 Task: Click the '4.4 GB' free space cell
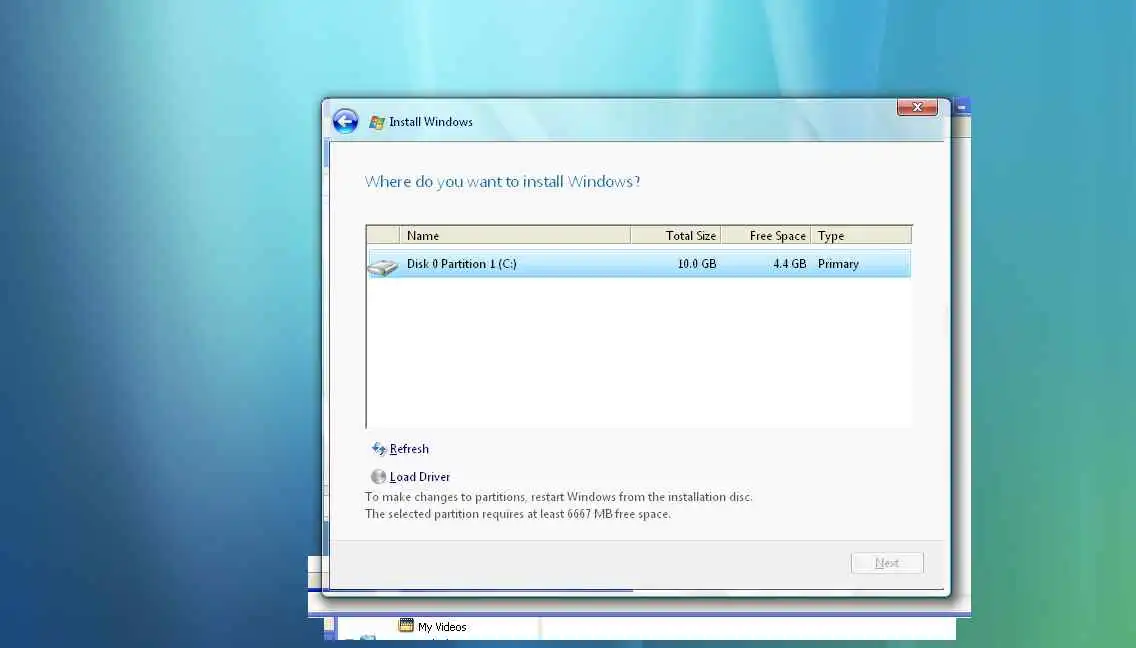click(x=789, y=264)
